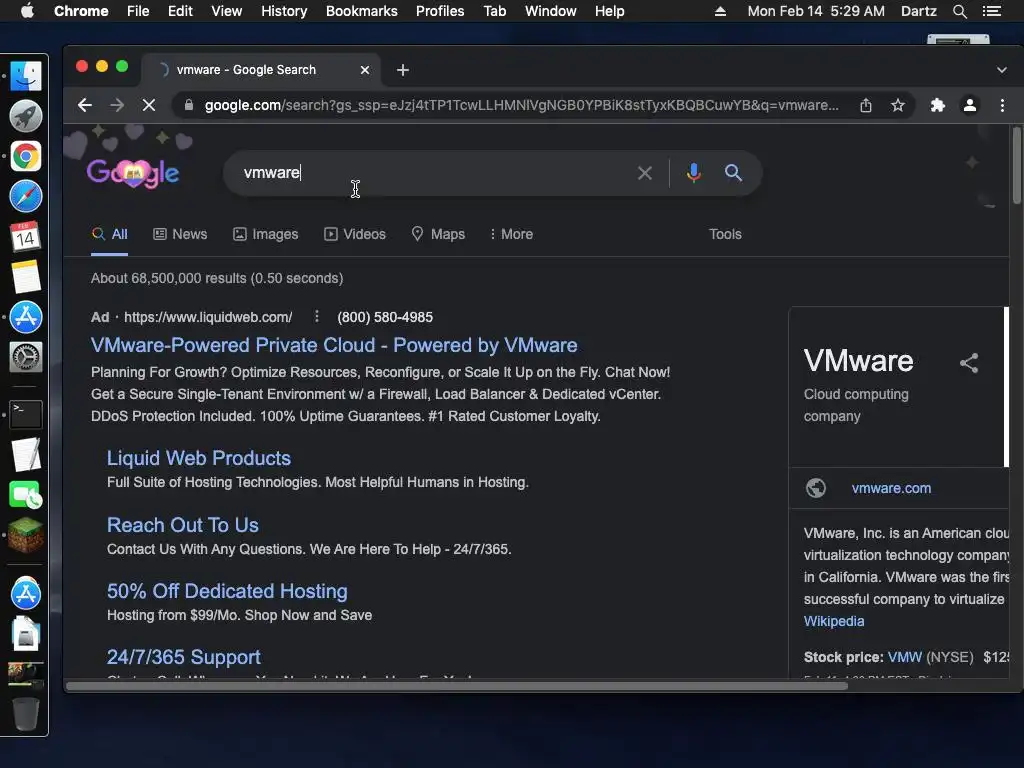The width and height of the screenshot is (1024, 768).
Task: Open FaceTime from the Dock
Action: pos(25,495)
